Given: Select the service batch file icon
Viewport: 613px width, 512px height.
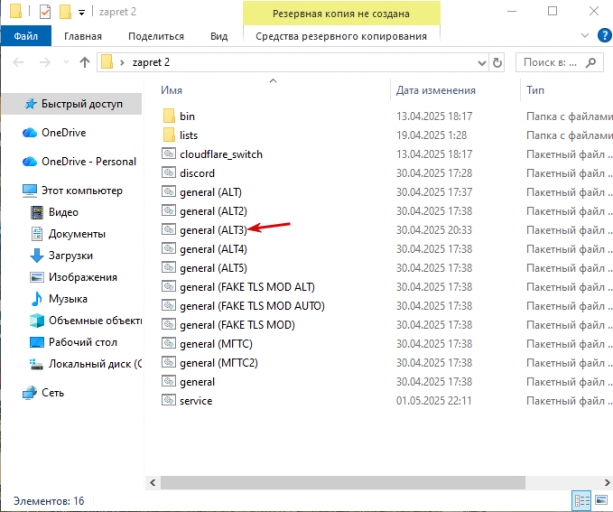Looking at the screenshot, I should pyautogui.click(x=168, y=400).
